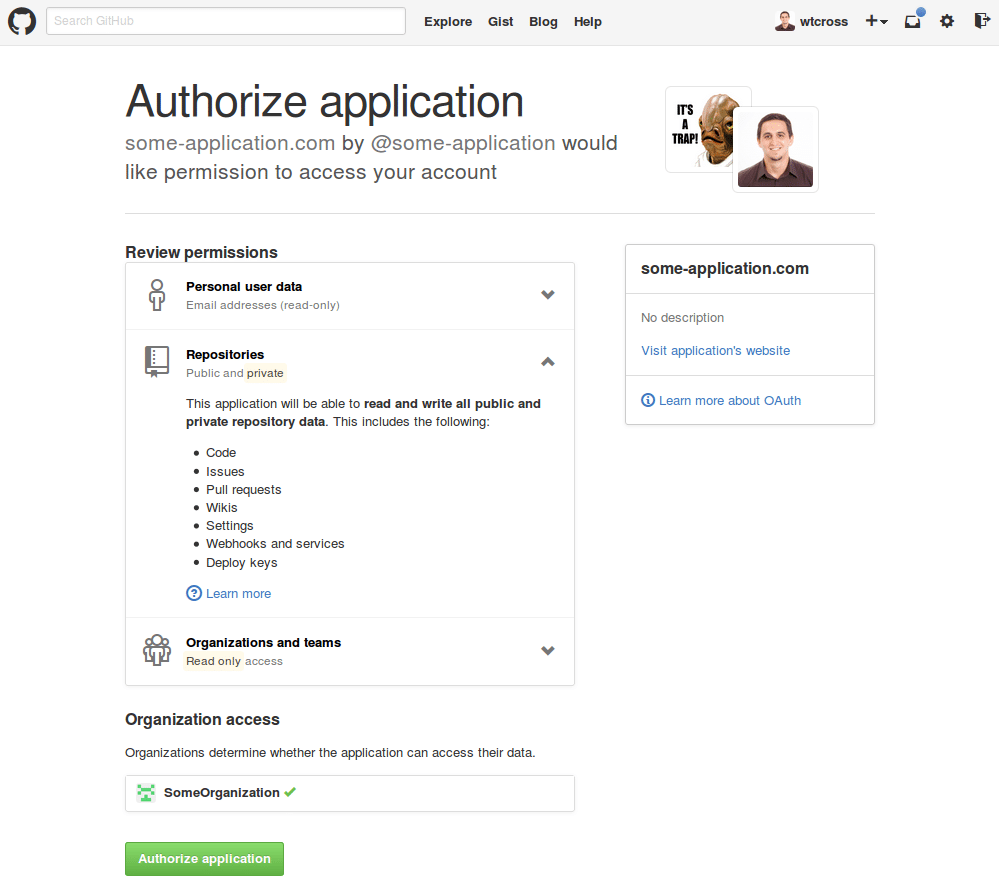The image size is (999, 886).
Task: Click the GitHub Octocat logo
Action: [x=22, y=22]
